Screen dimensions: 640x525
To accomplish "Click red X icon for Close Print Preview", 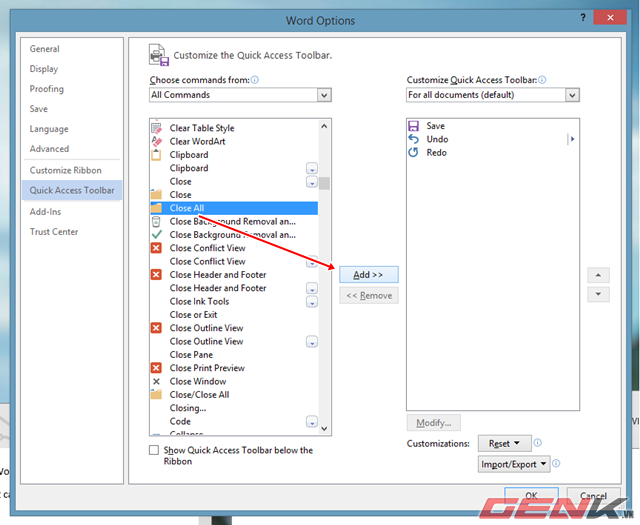I will pyautogui.click(x=156, y=368).
